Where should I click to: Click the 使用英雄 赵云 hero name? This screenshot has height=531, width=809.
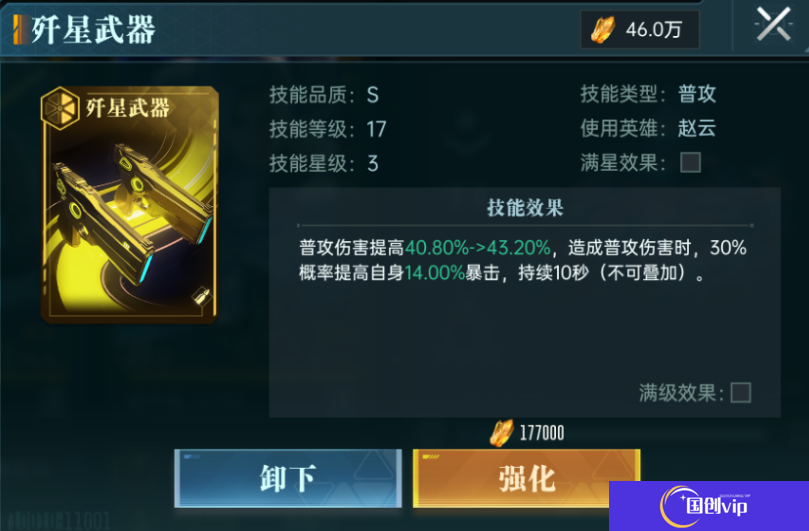coord(697,128)
